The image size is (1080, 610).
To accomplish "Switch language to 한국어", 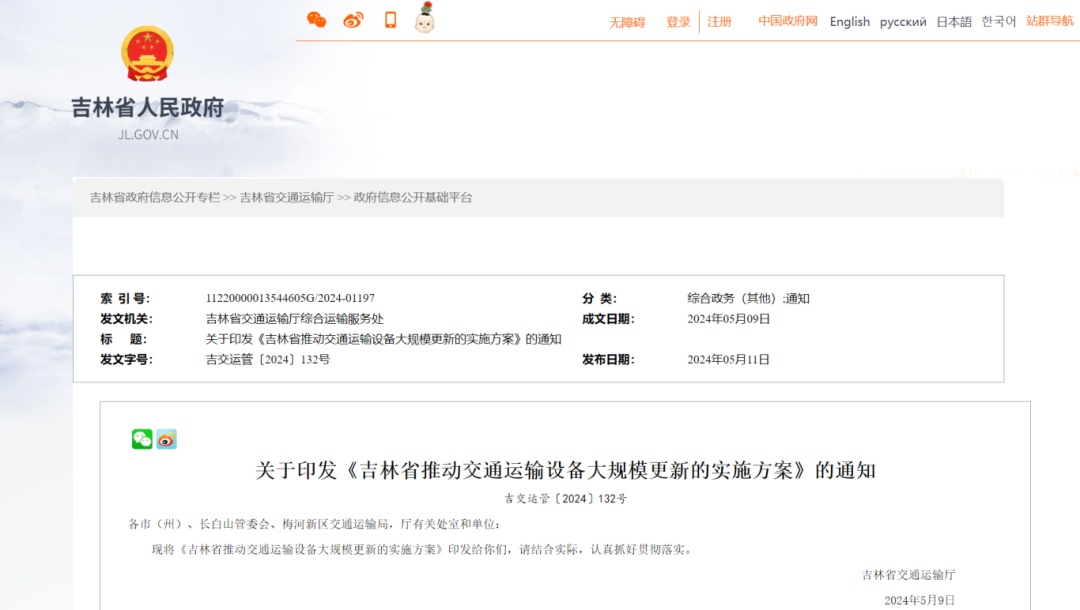I will (999, 21).
